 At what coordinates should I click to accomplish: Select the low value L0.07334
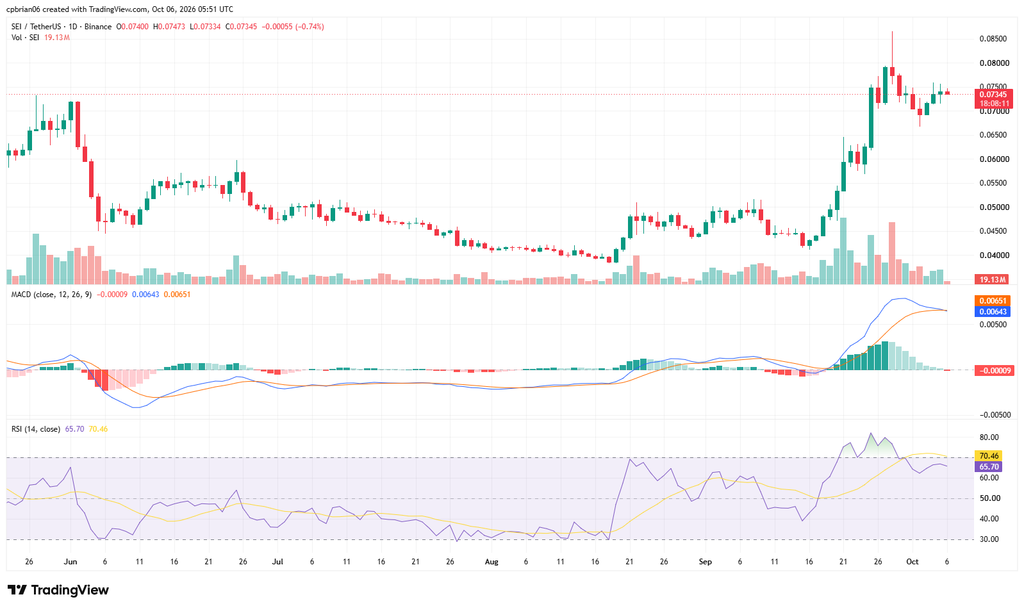coord(205,27)
